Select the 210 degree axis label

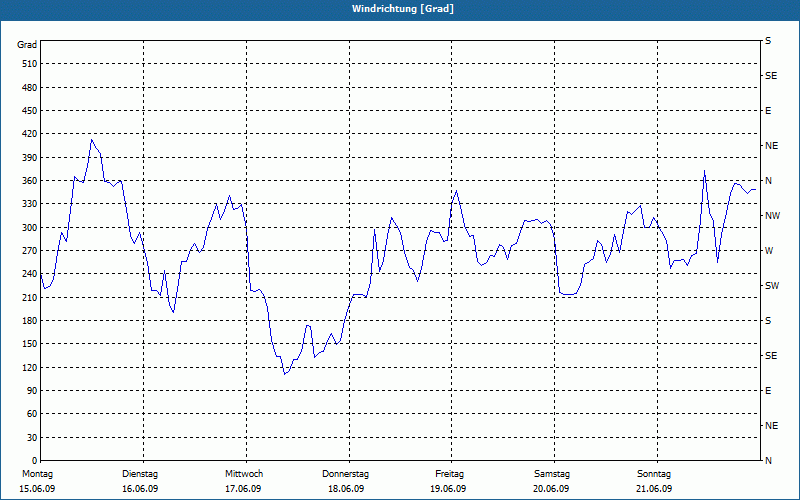tap(29, 297)
